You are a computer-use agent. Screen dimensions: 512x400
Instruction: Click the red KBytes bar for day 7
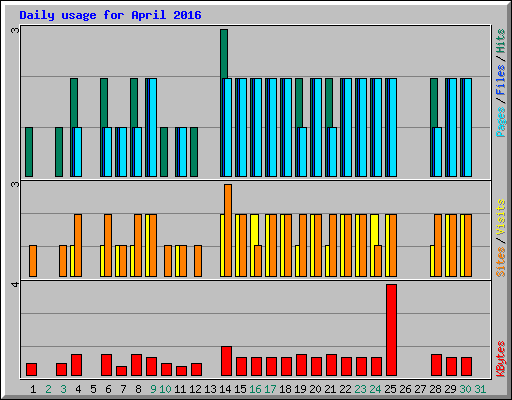pos(121,371)
